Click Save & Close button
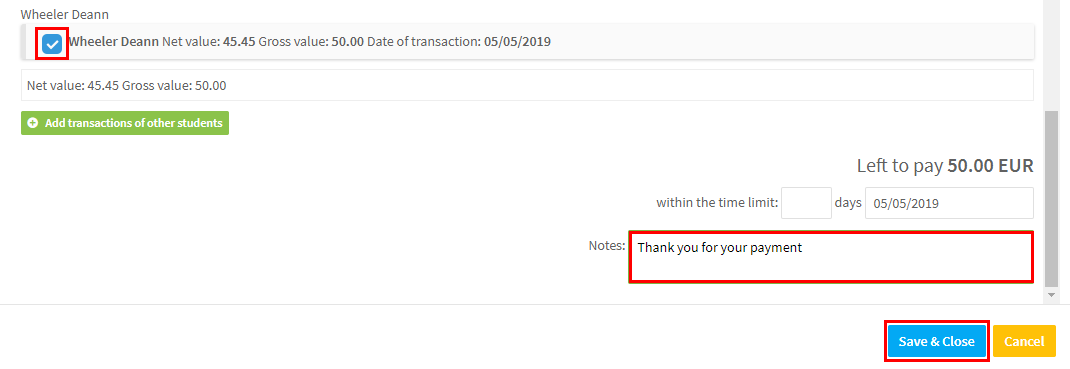The width and height of the screenshot is (1070, 369). pos(936,341)
